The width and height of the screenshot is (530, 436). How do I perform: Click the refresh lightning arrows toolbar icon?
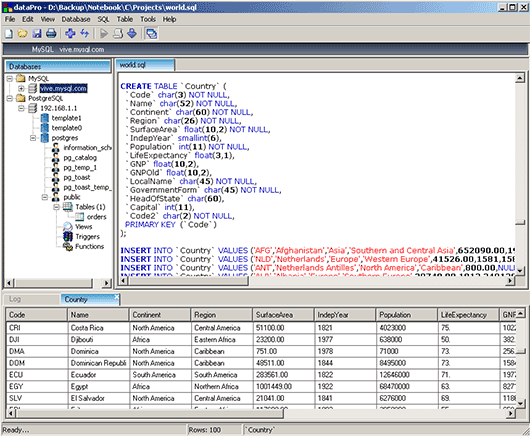point(84,33)
